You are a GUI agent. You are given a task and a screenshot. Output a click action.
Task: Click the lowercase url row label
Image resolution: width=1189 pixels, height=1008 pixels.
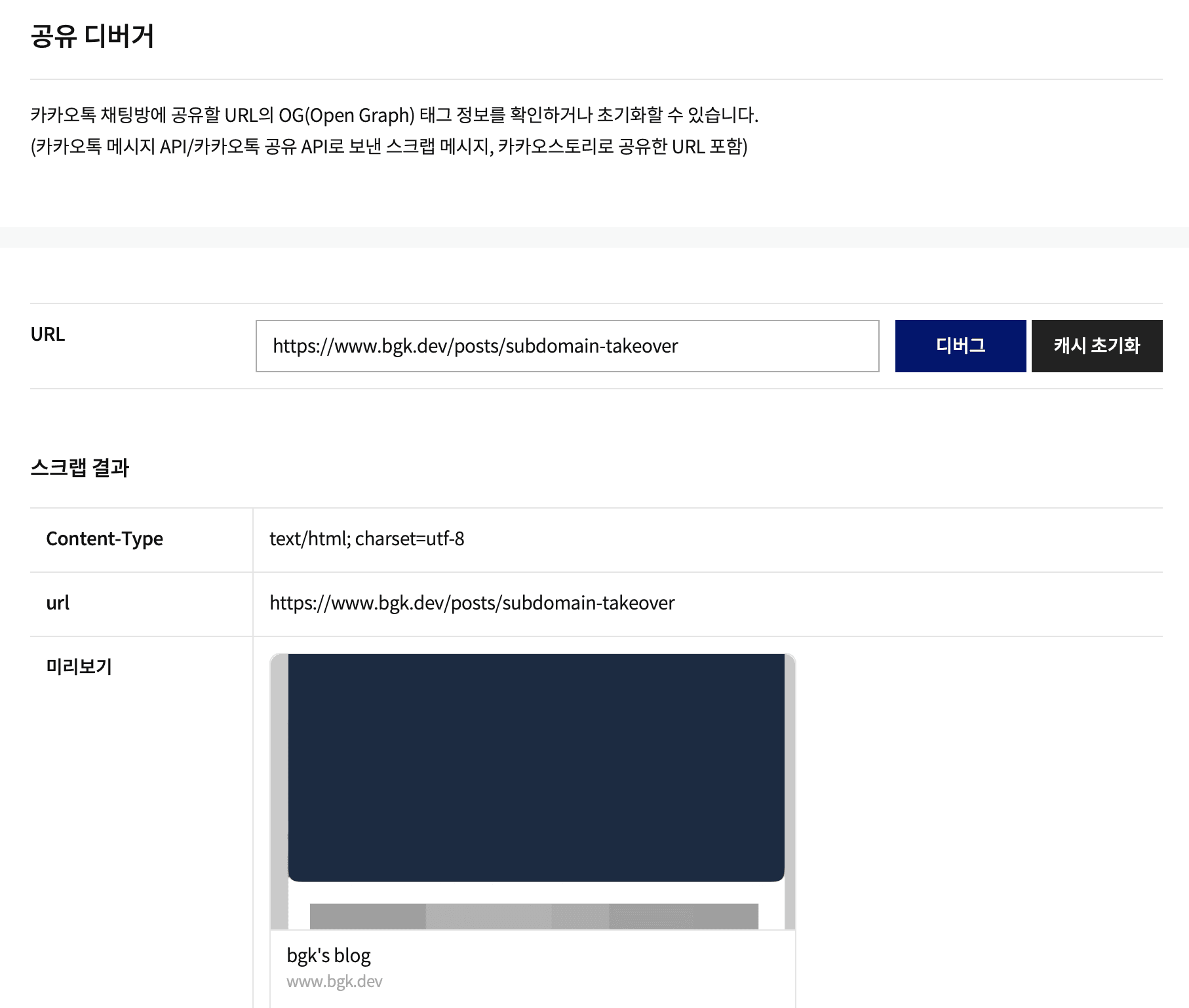pyautogui.click(x=58, y=603)
